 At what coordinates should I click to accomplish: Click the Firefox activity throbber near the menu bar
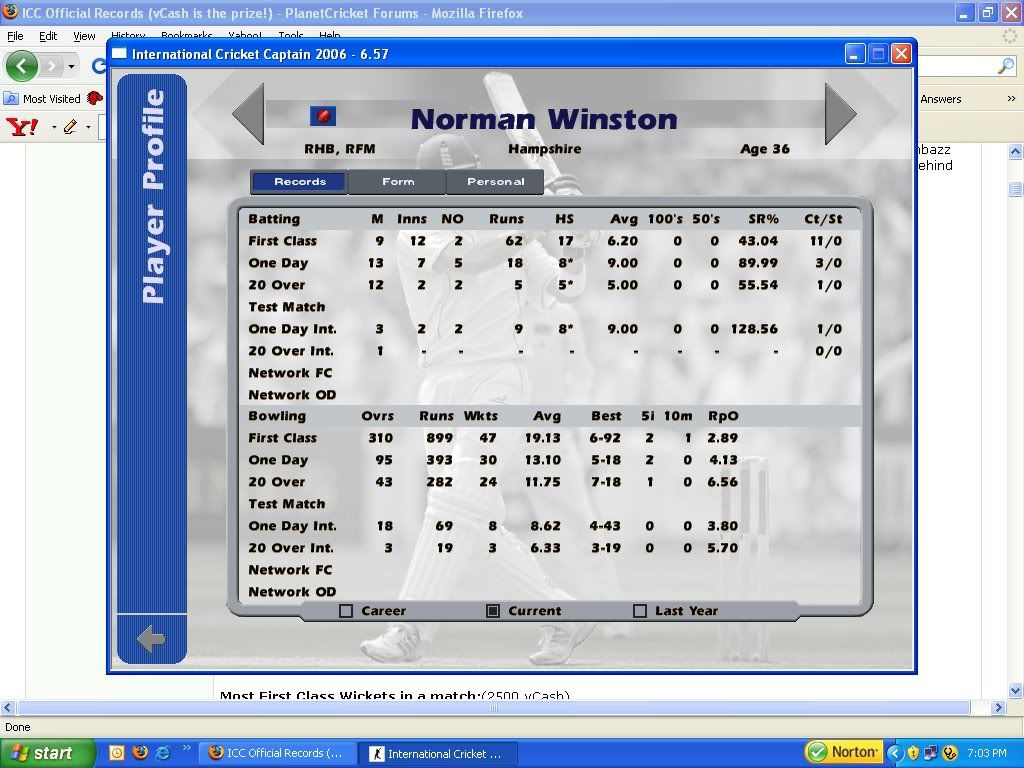(x=1010, y=36)
